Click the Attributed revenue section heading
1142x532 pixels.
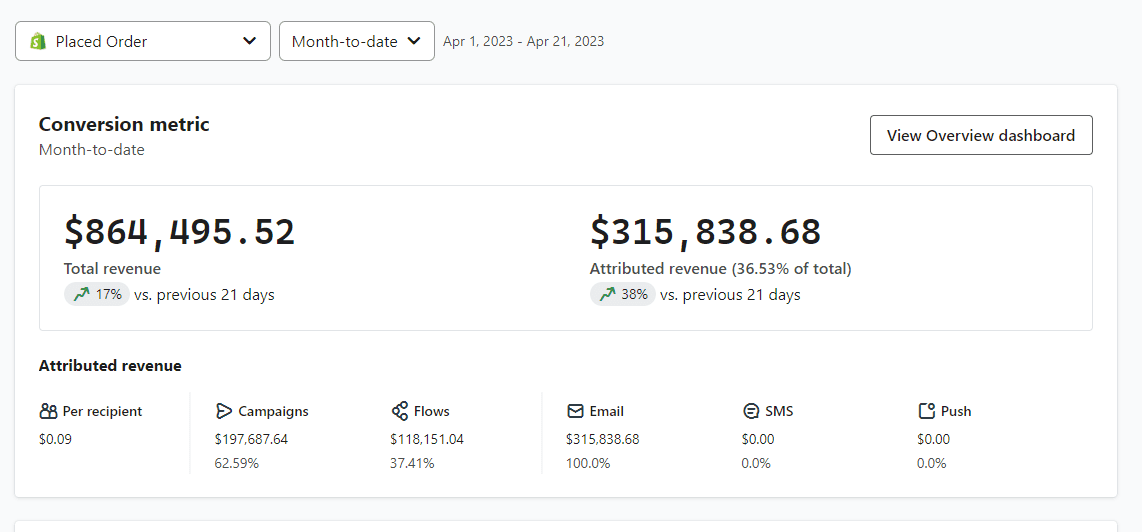[x=110, y=366]
